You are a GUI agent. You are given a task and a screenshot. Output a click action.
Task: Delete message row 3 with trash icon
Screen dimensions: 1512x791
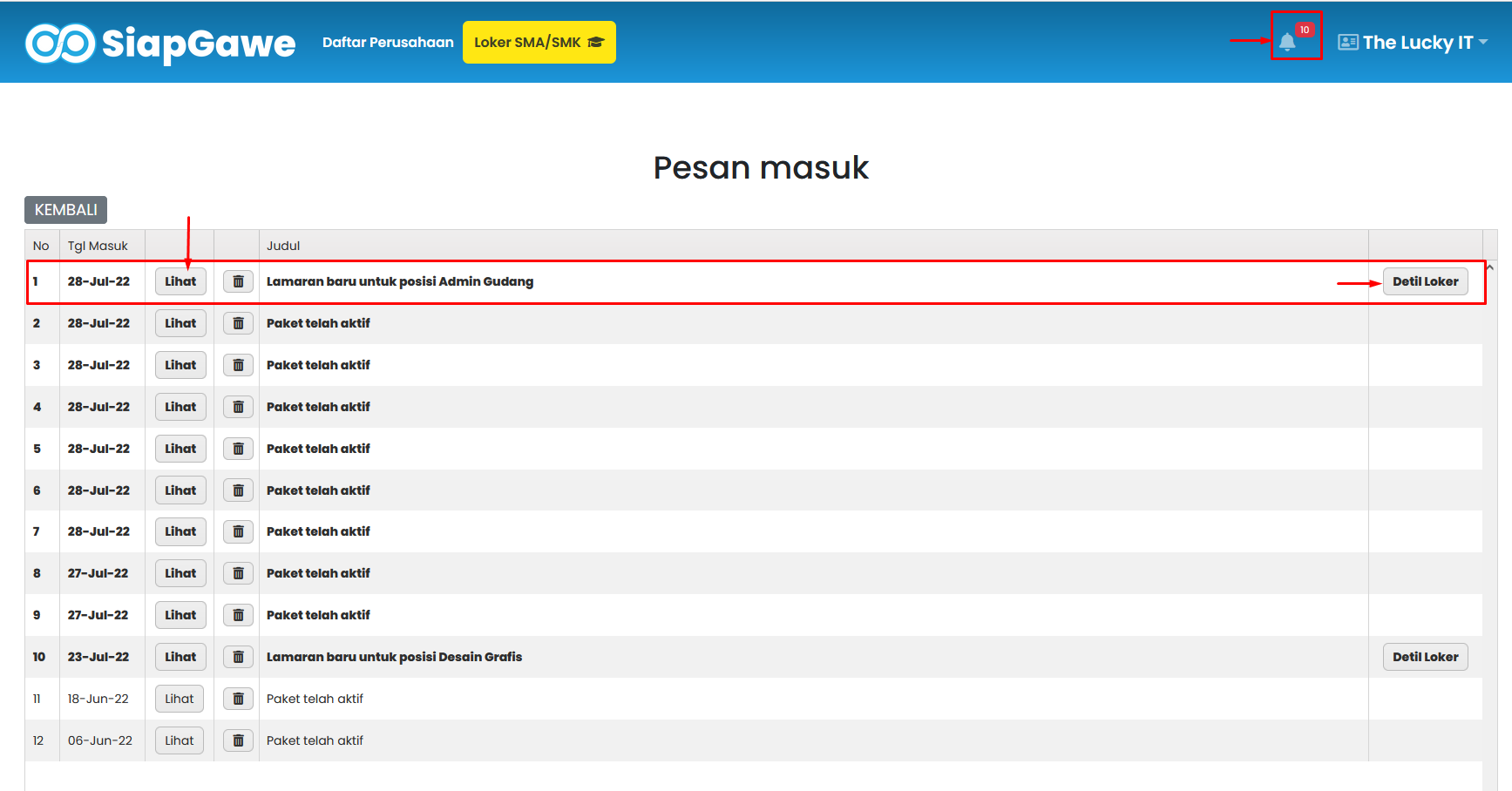tap(238, 365)
